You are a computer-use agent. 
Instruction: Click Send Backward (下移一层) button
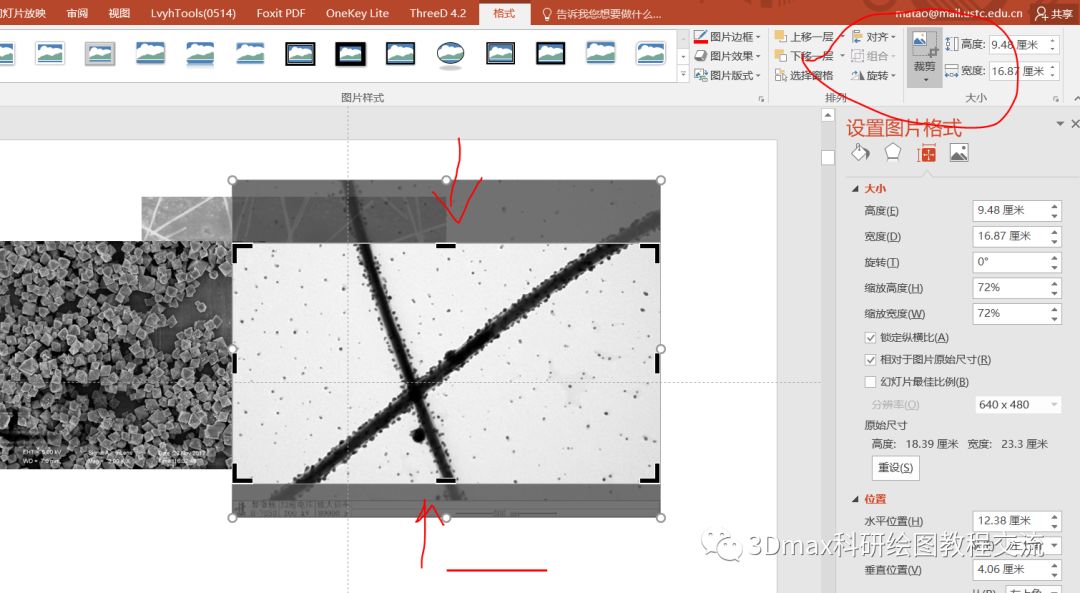click(x=804, y=56)
